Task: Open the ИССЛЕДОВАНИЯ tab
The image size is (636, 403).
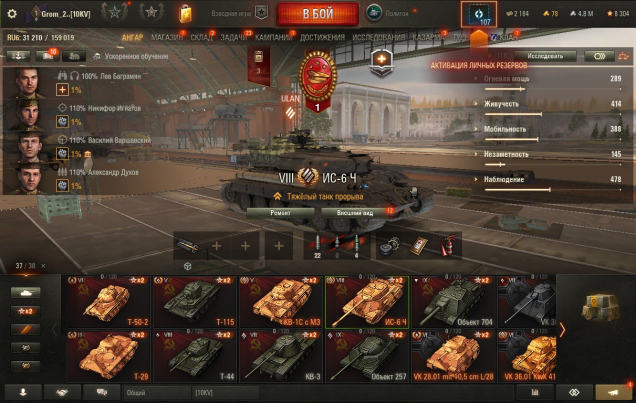Action: click(x=378, y=37)
